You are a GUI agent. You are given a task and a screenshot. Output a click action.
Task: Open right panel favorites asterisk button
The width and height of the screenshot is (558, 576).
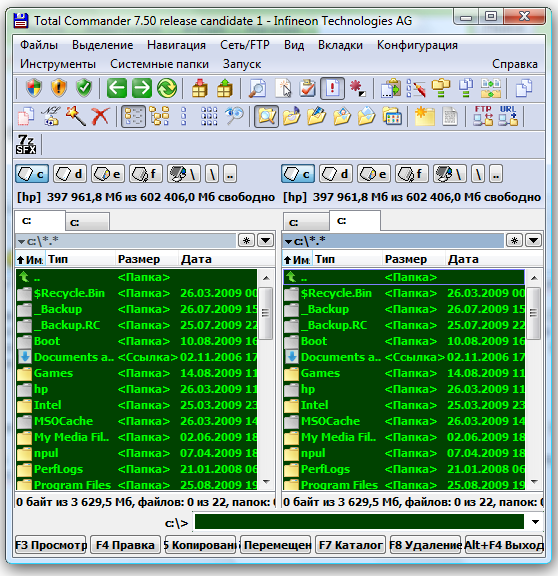[x=514, y=241]
